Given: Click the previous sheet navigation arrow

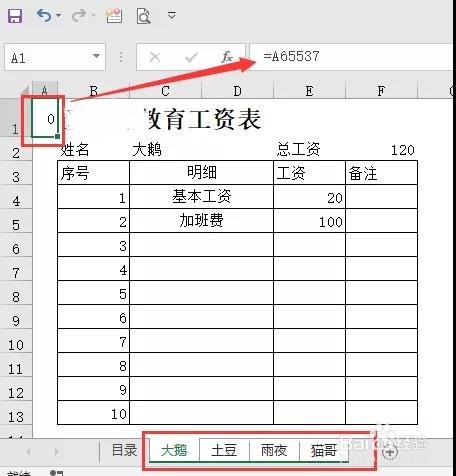Looking at the screenshot, I should pyautogui.click(x=28, y=451).
